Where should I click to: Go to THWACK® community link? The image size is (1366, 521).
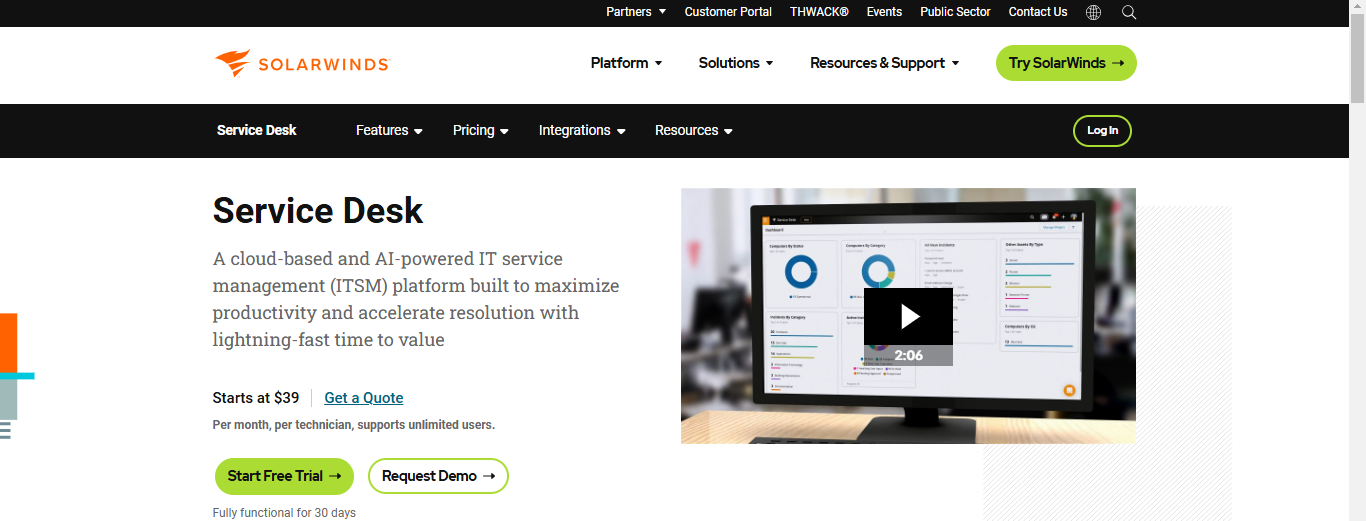(x=819, y=12)
